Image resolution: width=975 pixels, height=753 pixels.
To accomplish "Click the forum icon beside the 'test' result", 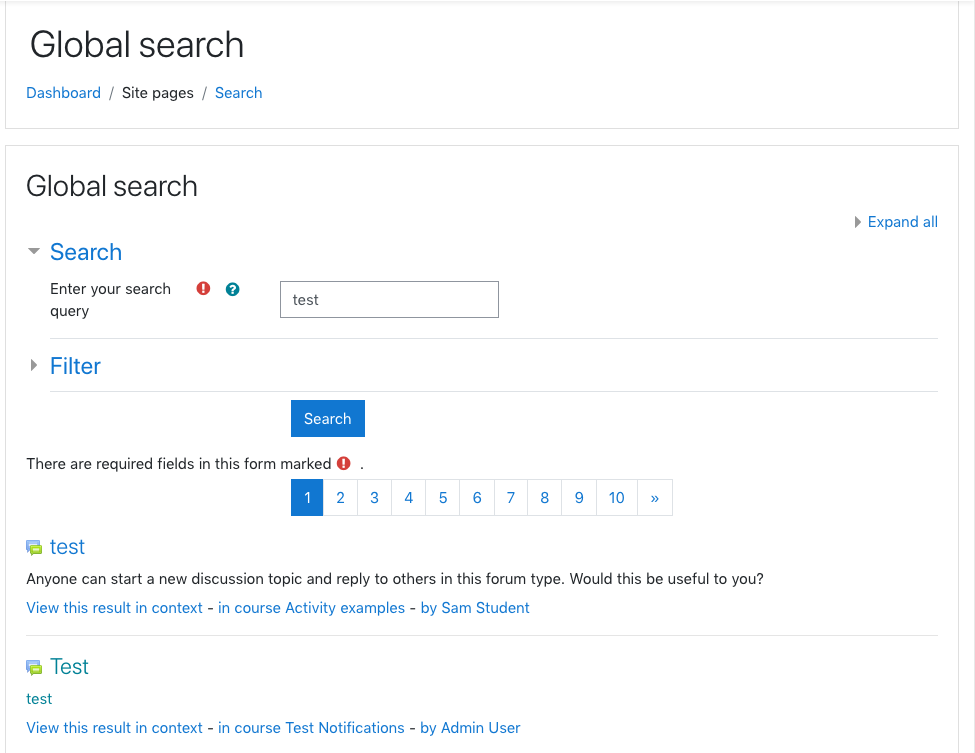I will (x=34, y=548).
